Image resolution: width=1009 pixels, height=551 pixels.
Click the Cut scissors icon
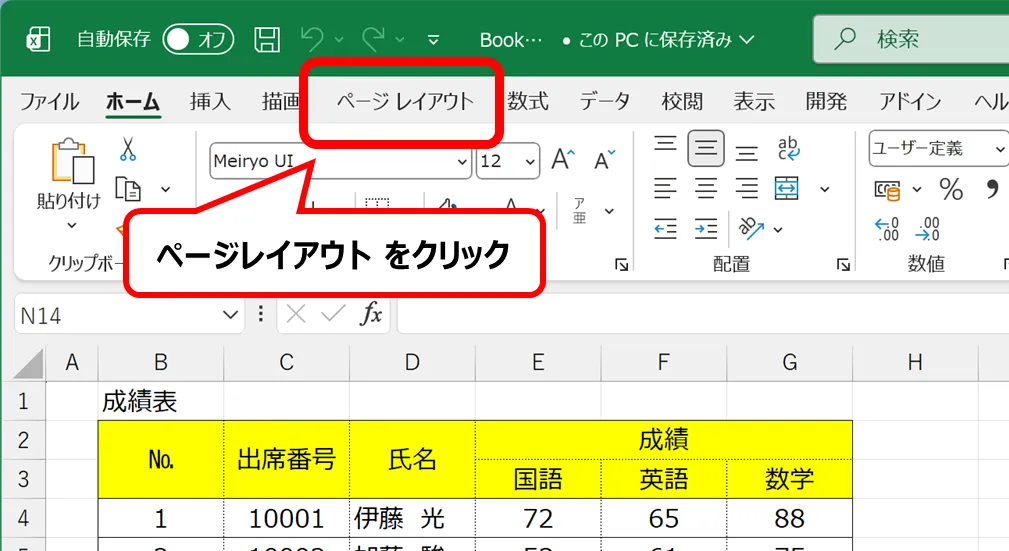[x=128, y=150]
